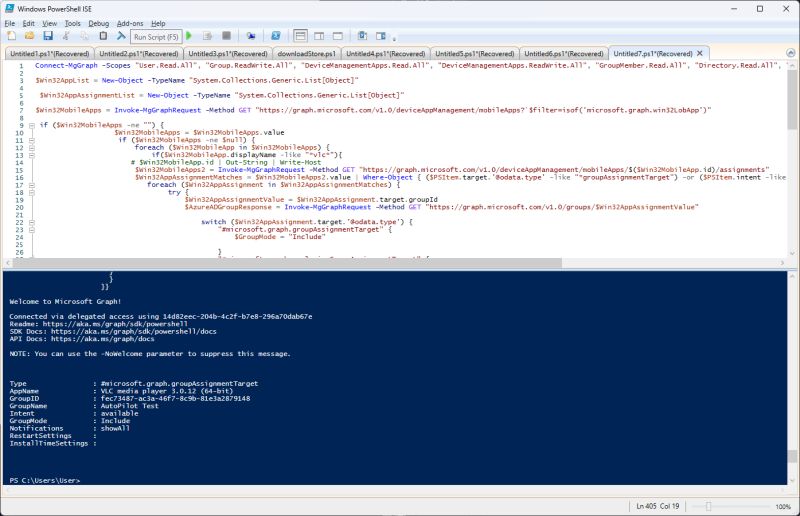Close the Untitled7.ps1 tab

click(x=699, y=53)
